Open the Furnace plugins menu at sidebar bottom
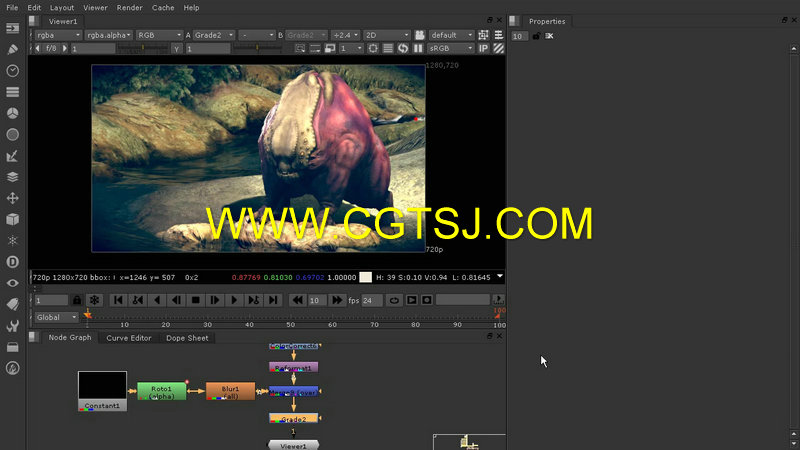This screenshot has height=450, width=800. (12, 368)
